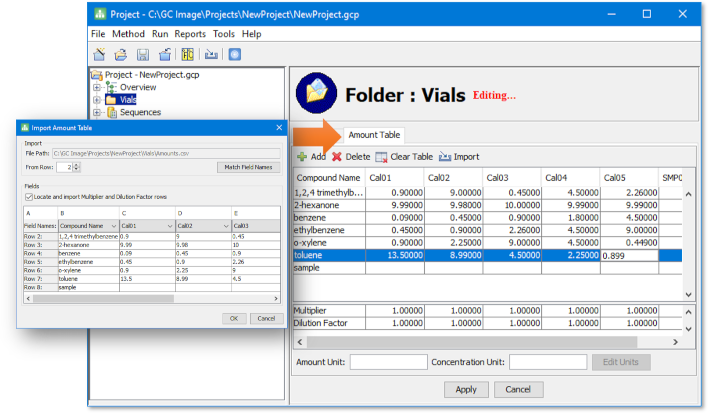The width and height of the screenshot is (708, 413).
Task: Open the Cal02 field name dropdown
Action: pyautogui.click(x=226, y=226)
